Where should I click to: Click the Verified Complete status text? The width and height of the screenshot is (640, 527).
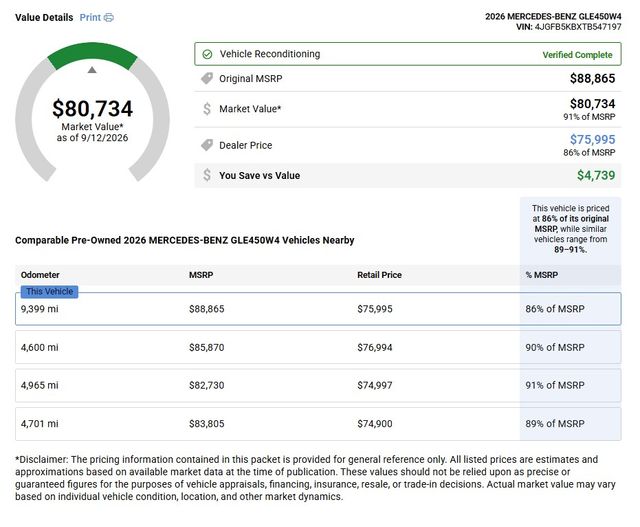click(577, 55)
